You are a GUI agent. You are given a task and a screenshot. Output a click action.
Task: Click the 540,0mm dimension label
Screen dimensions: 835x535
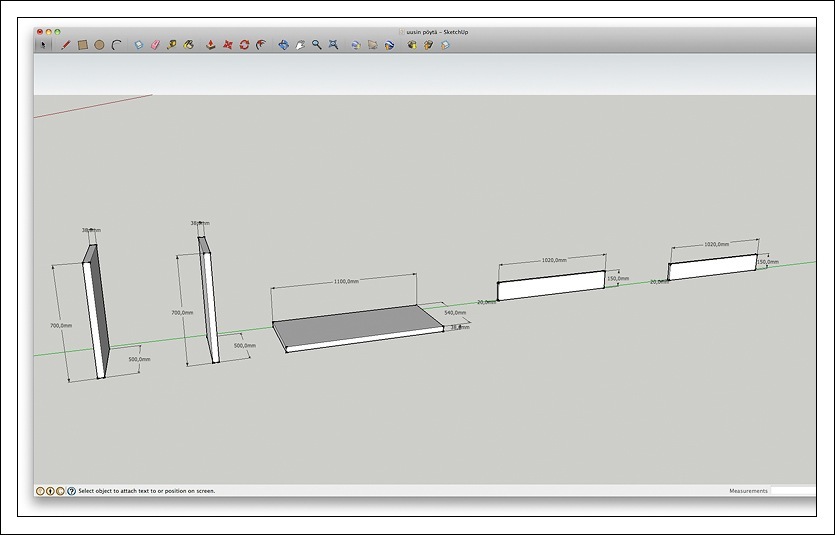(455, 312)
